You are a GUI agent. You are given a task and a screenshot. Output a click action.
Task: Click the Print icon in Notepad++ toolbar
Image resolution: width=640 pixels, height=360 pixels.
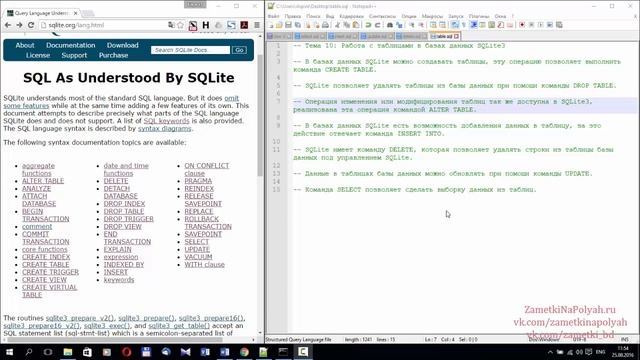coord(326,25)
